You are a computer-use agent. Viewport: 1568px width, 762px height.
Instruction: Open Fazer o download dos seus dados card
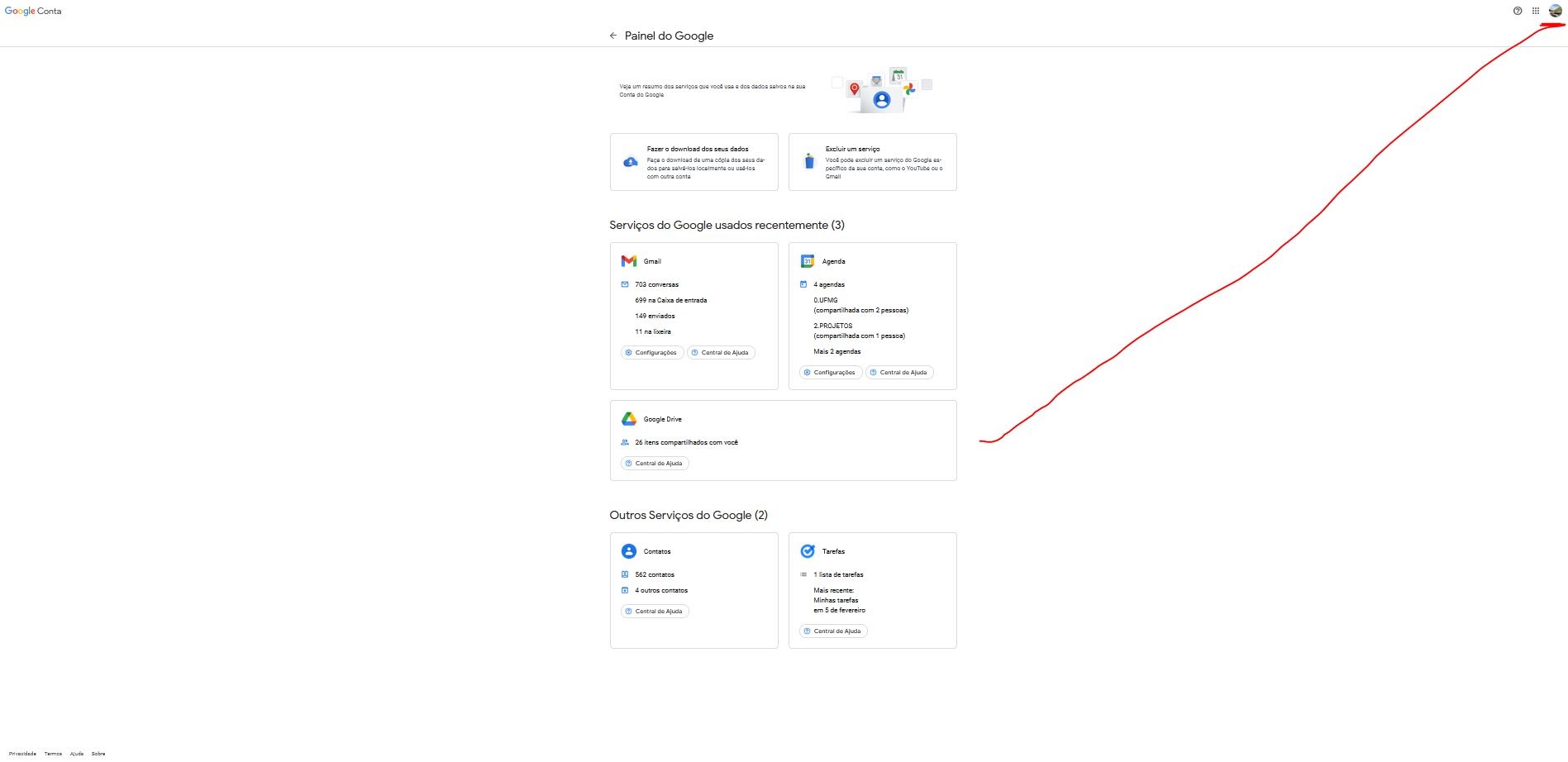point(694,162)
